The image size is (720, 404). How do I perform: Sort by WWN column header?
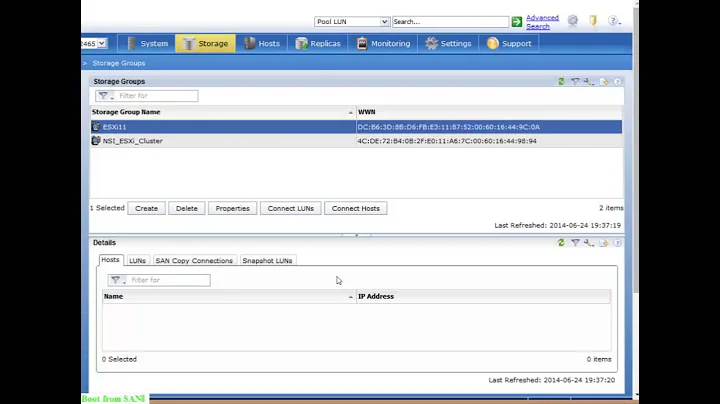point(489,112)
